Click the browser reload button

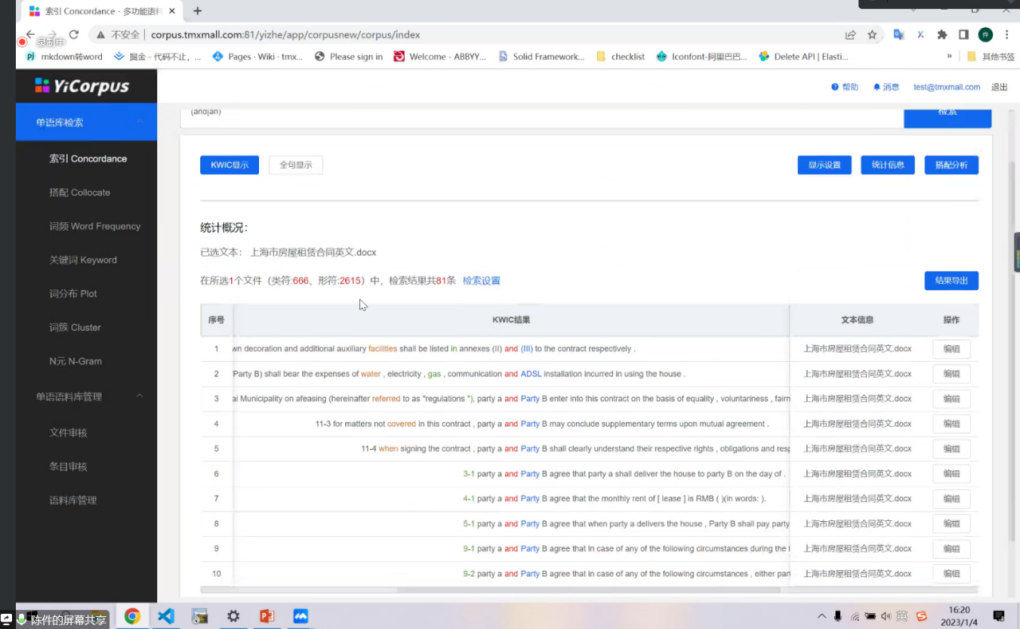pos(74,34)
